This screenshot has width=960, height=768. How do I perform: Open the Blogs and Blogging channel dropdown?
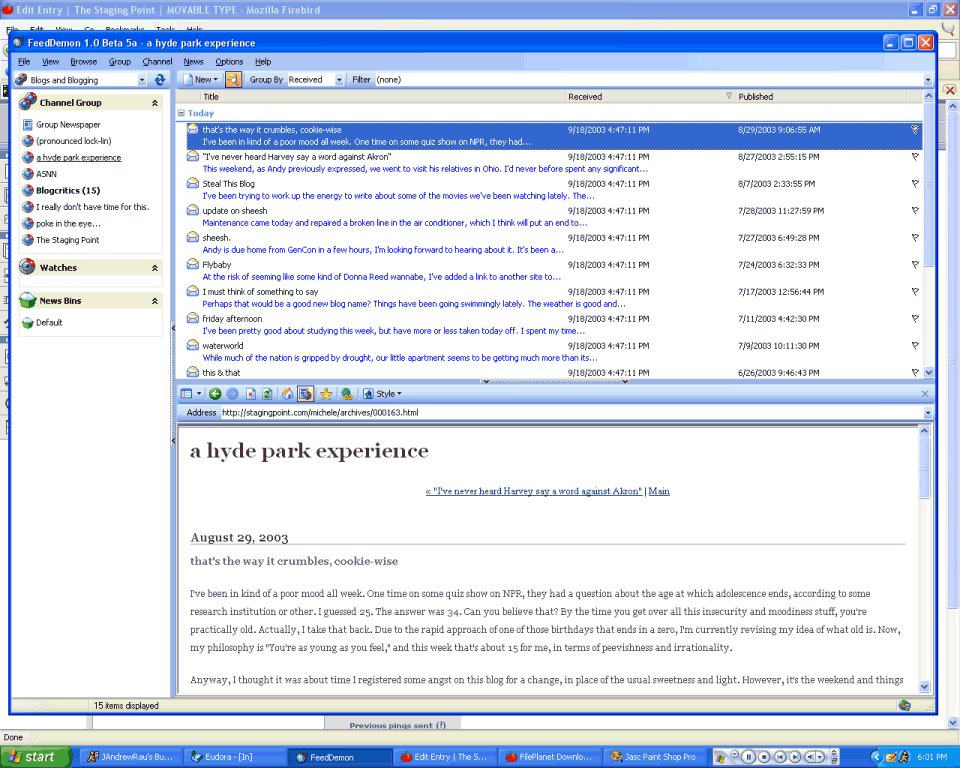(x=142, y=80)
